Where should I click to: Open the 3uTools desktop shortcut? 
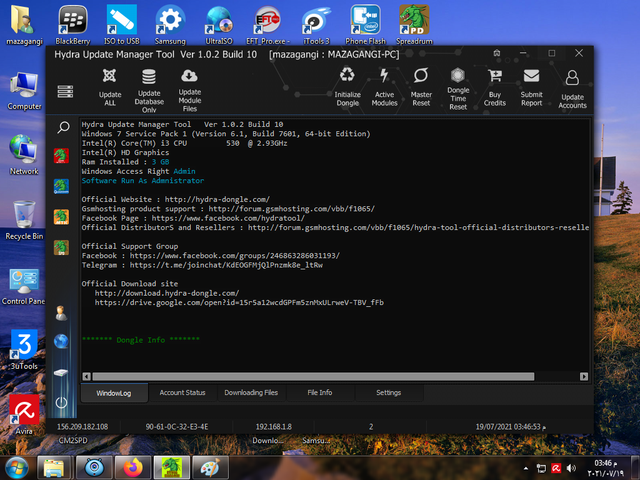tap(24, 350)
